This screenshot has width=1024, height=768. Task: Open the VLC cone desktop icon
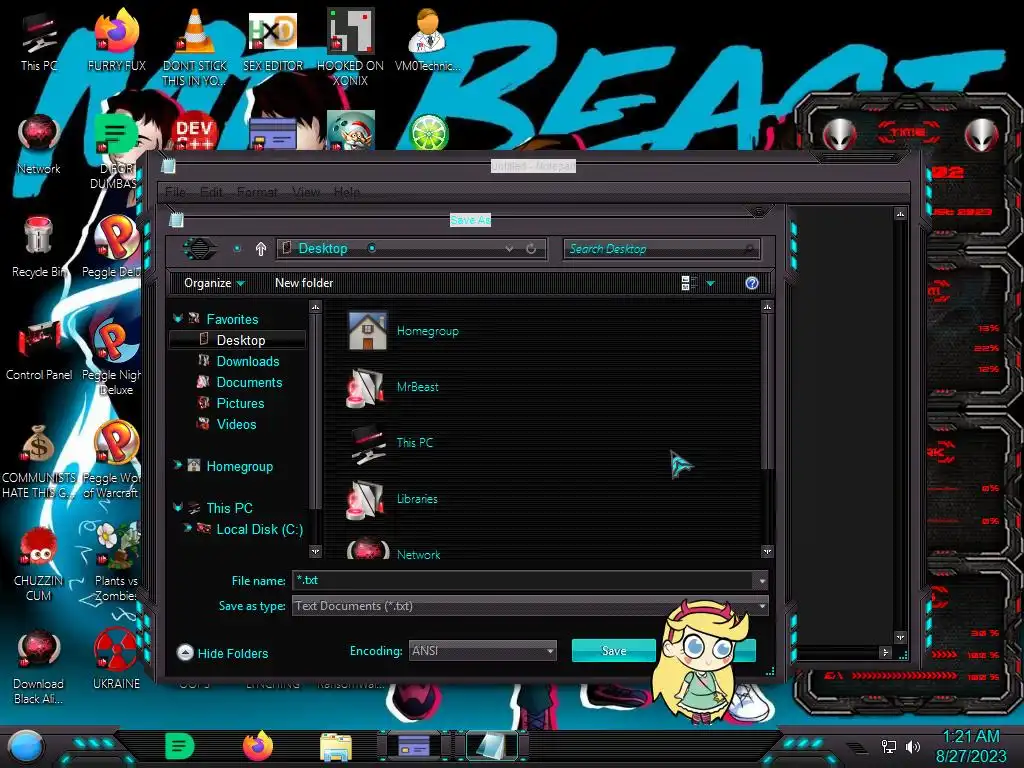point(195,47)
